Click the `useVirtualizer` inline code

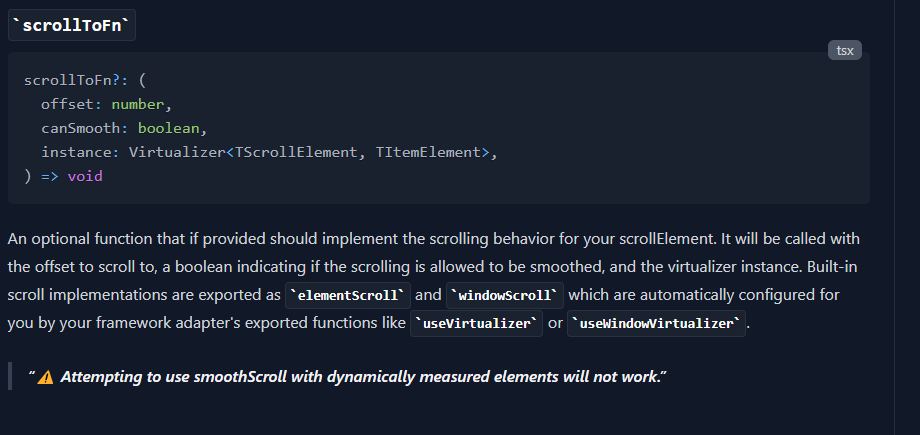pos(476,323)
